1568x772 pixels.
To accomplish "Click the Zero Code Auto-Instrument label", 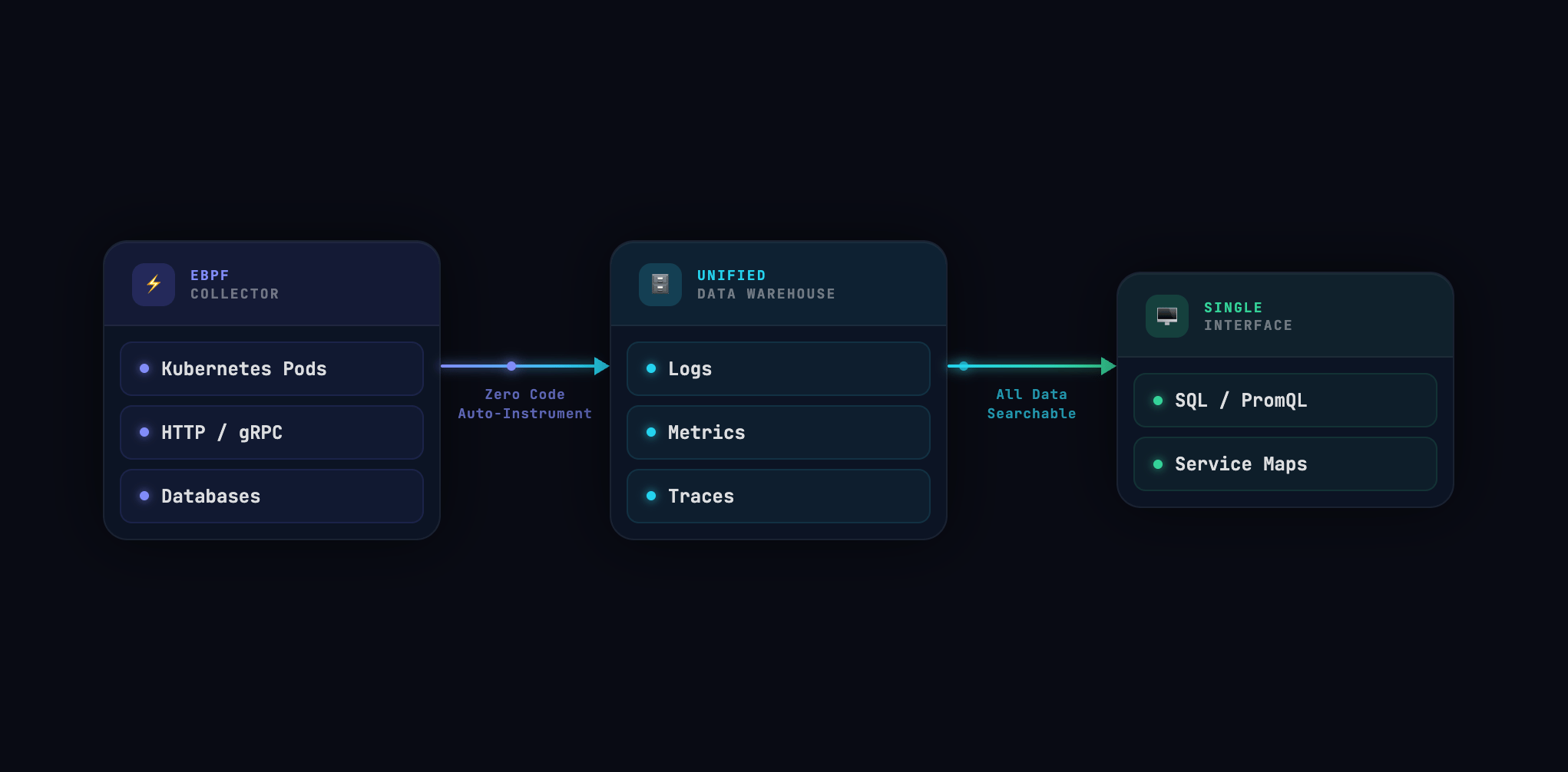I will click(x=524, y=404).
